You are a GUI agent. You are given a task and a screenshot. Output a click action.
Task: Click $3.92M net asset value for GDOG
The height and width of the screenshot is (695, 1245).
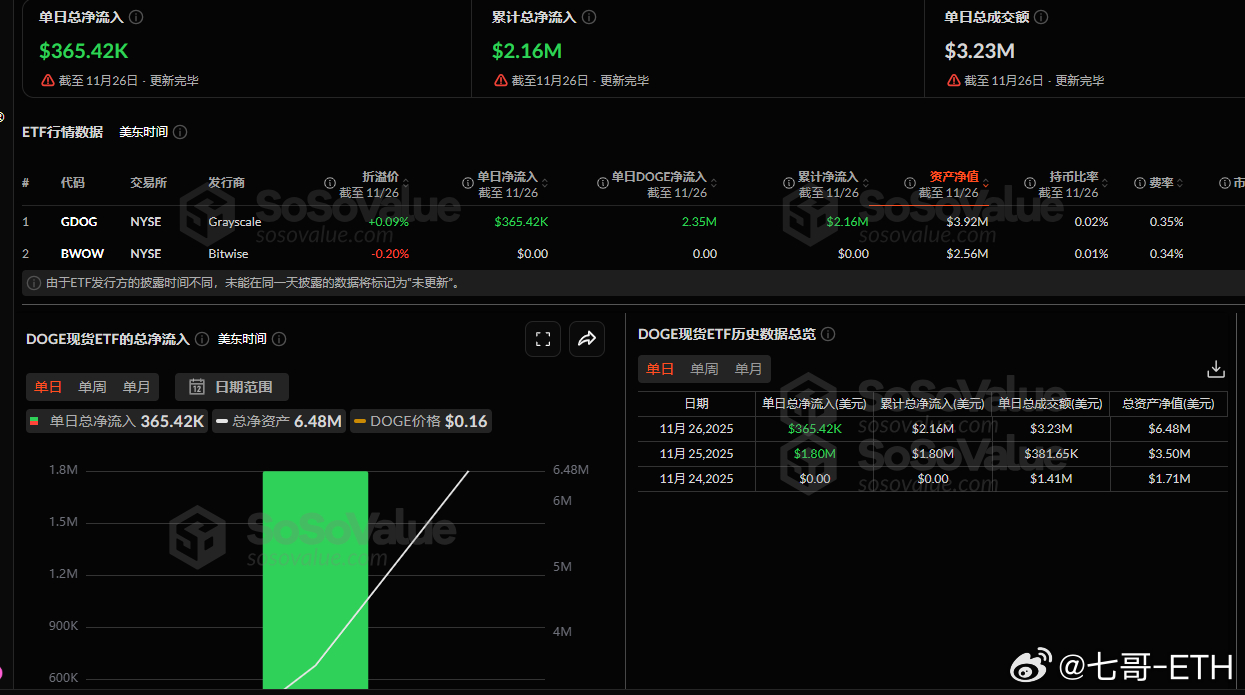(x=967, y=222)
